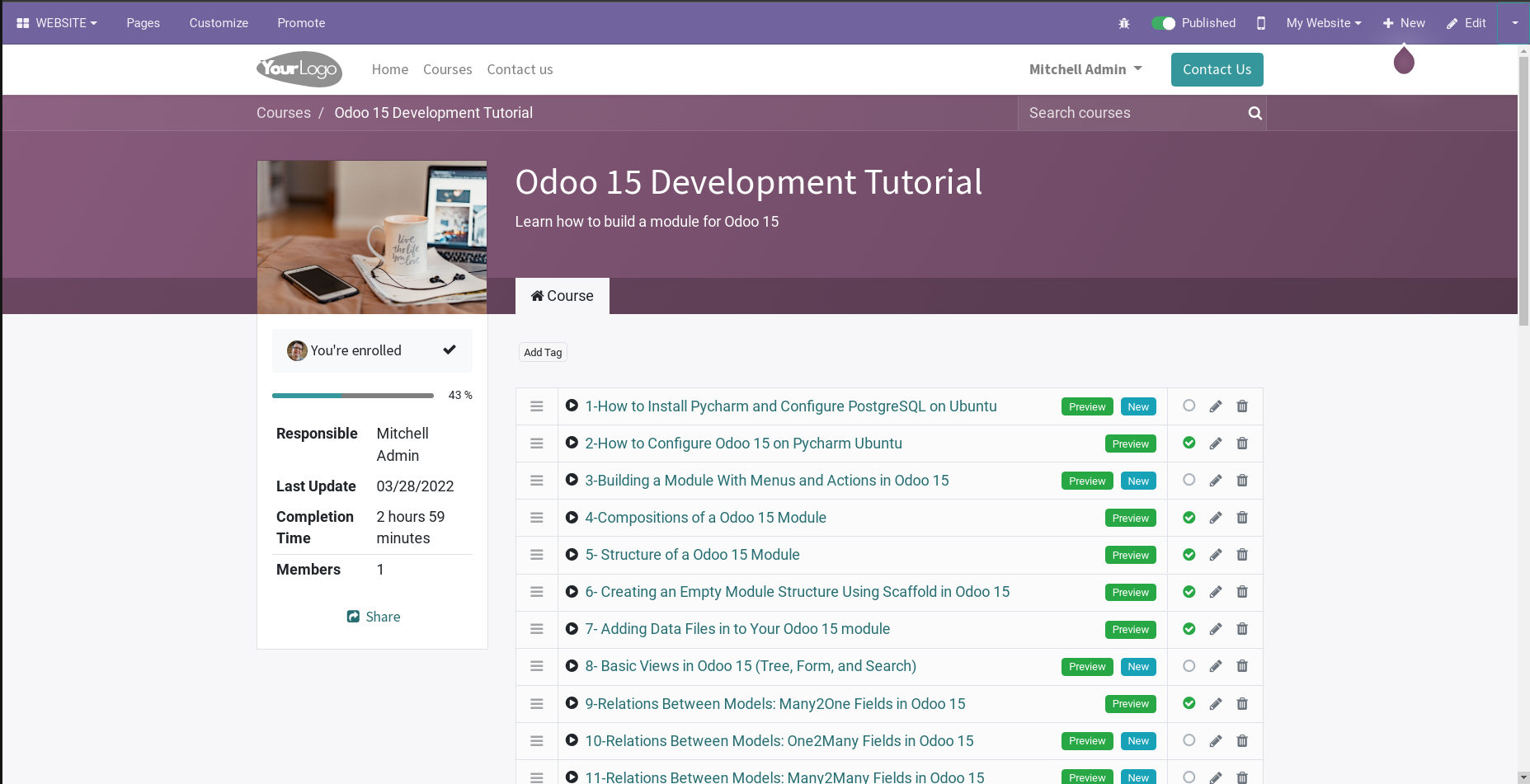Image resolution: width=1530 pixels, height=784 pixels.
Task: Click Preview badge on lesson 2-How to Configure
Action: click(x=1130, y=444)
